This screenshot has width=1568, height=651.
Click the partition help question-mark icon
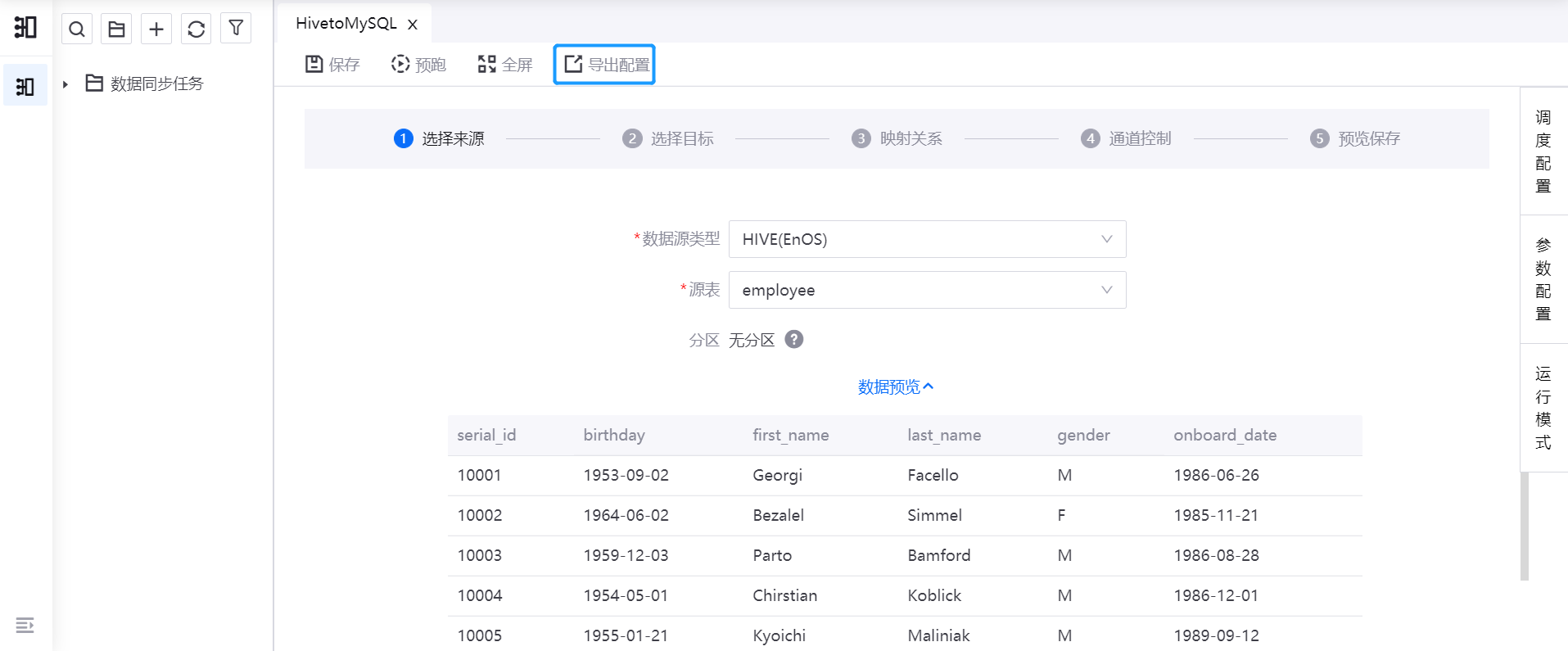[794, 339]
